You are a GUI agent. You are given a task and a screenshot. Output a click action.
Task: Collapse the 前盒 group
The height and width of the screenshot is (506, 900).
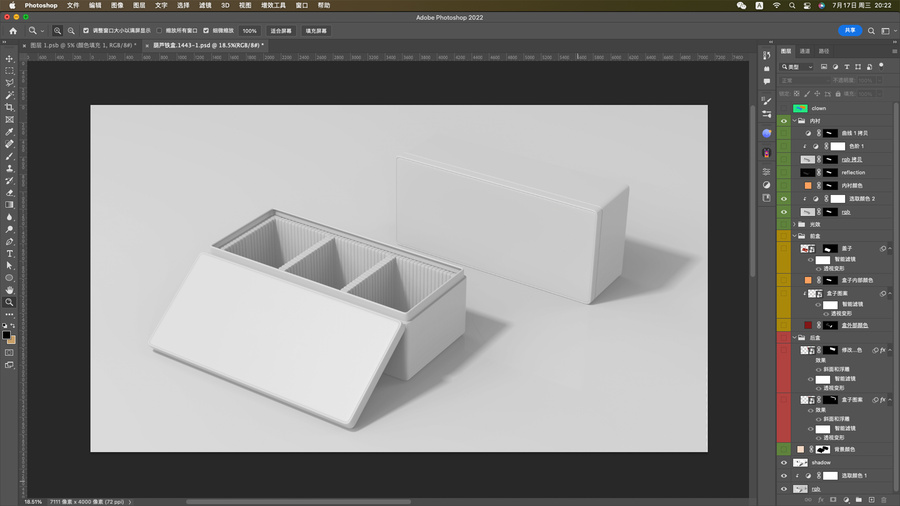click(795, 236)
